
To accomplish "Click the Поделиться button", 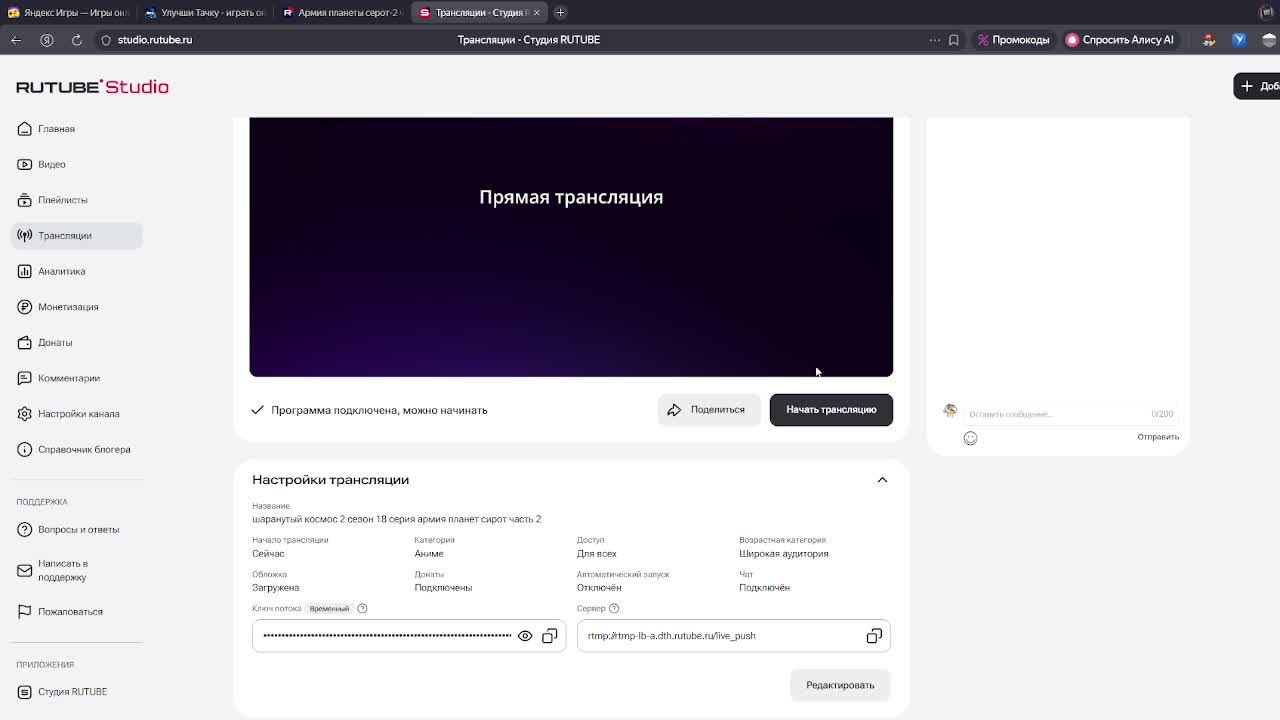I will [x=707, y=410].
